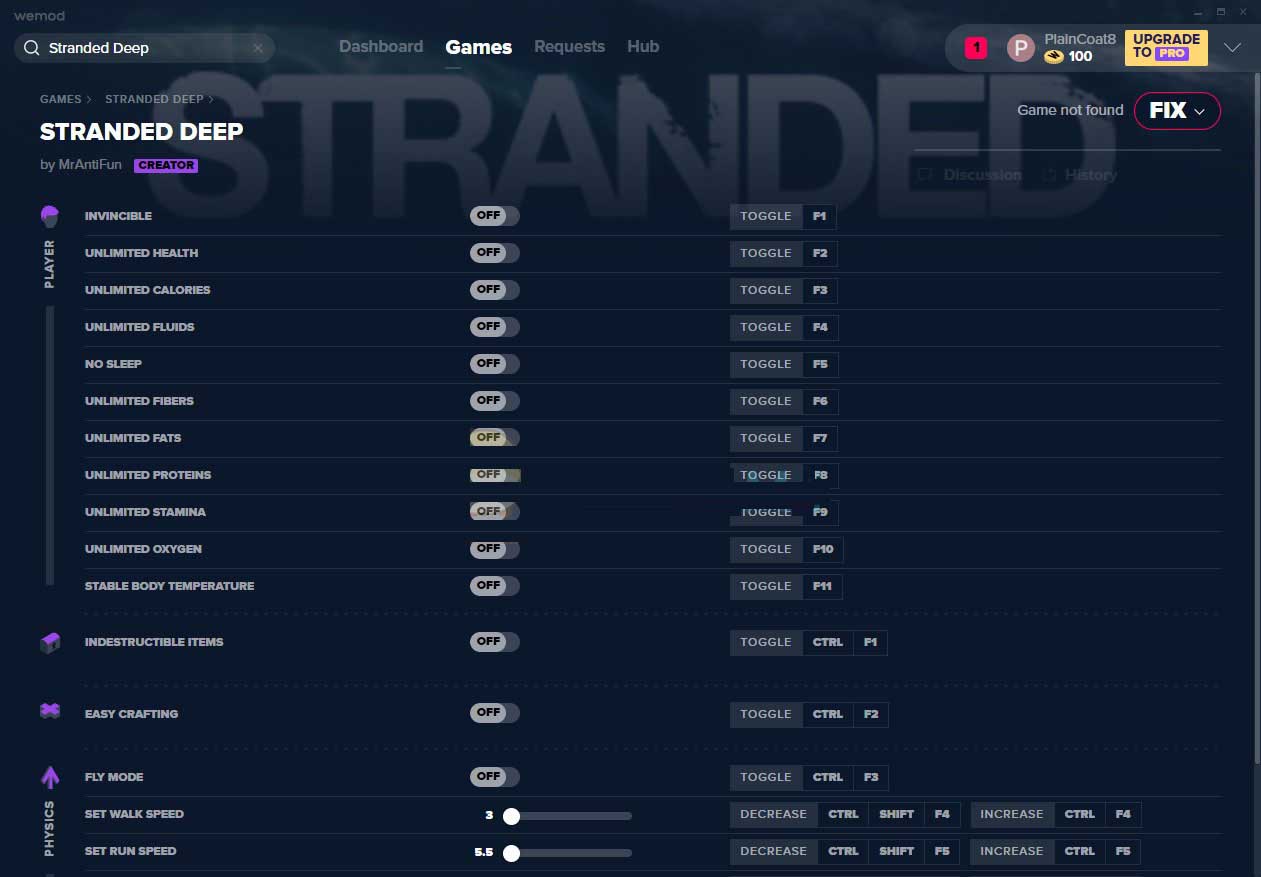This screenshot has height=877, width=1261.
Task: Click the PlainCoat8 username
Action: [1080, 39]
